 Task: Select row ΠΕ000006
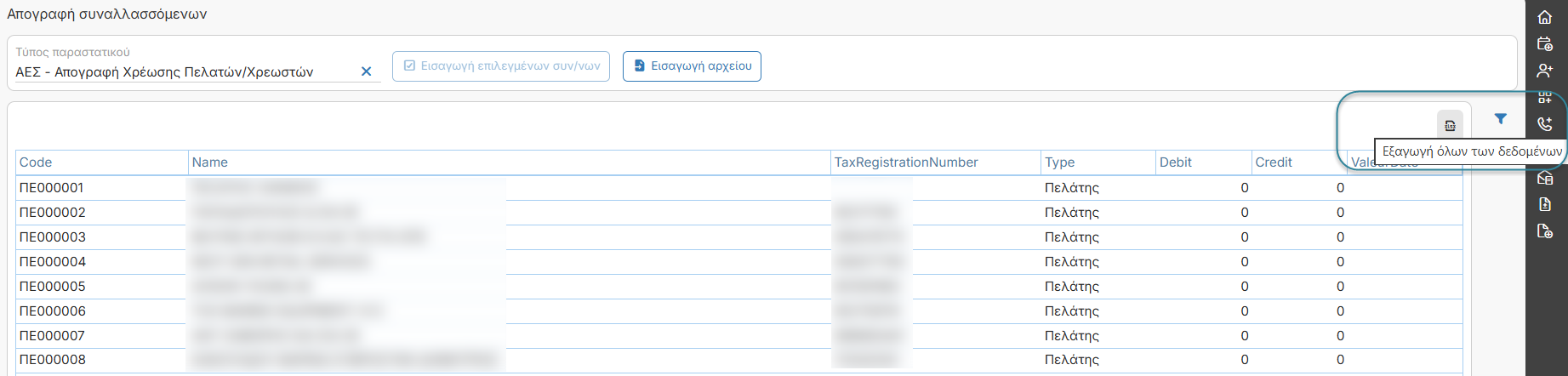point(739,311)
